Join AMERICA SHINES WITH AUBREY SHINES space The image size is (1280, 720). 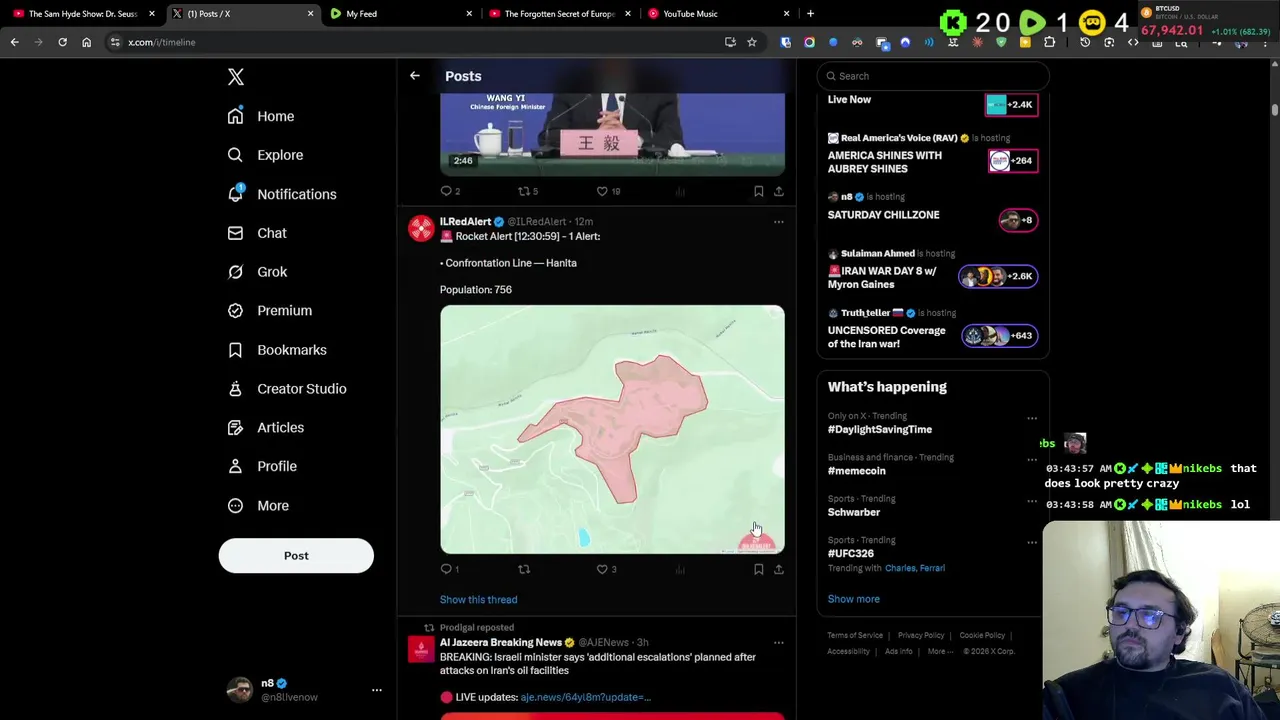point(932,154)
